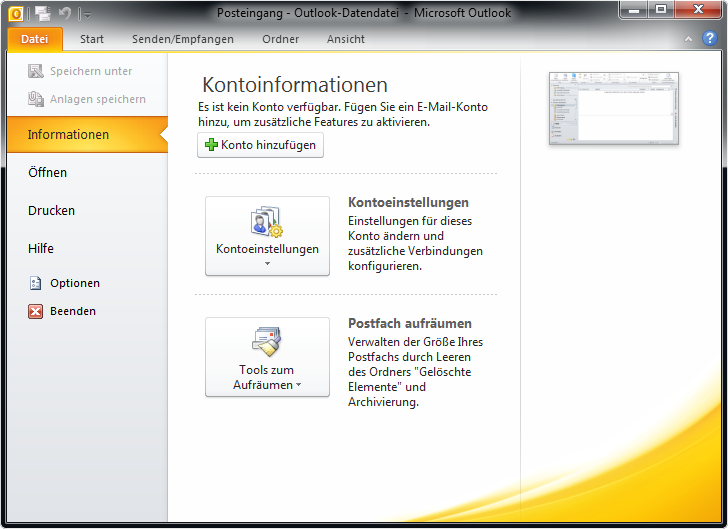Open the blue Help question mark icon

coord(709,39)
